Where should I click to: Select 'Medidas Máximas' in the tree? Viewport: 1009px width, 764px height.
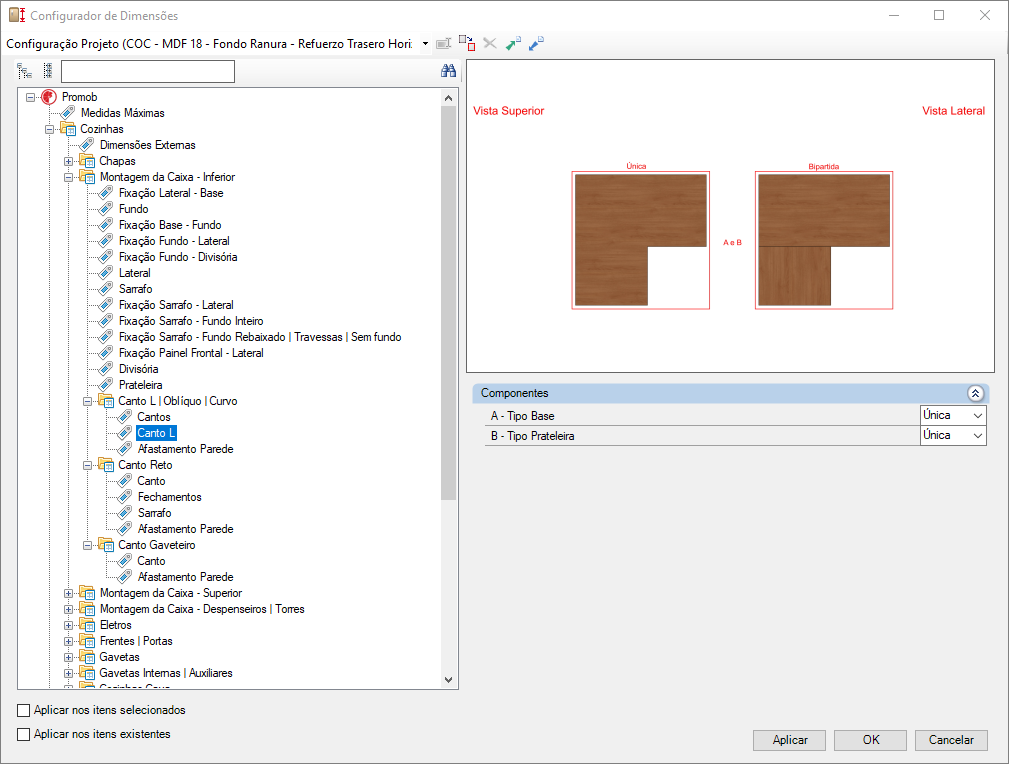click(x=122, y=113)
